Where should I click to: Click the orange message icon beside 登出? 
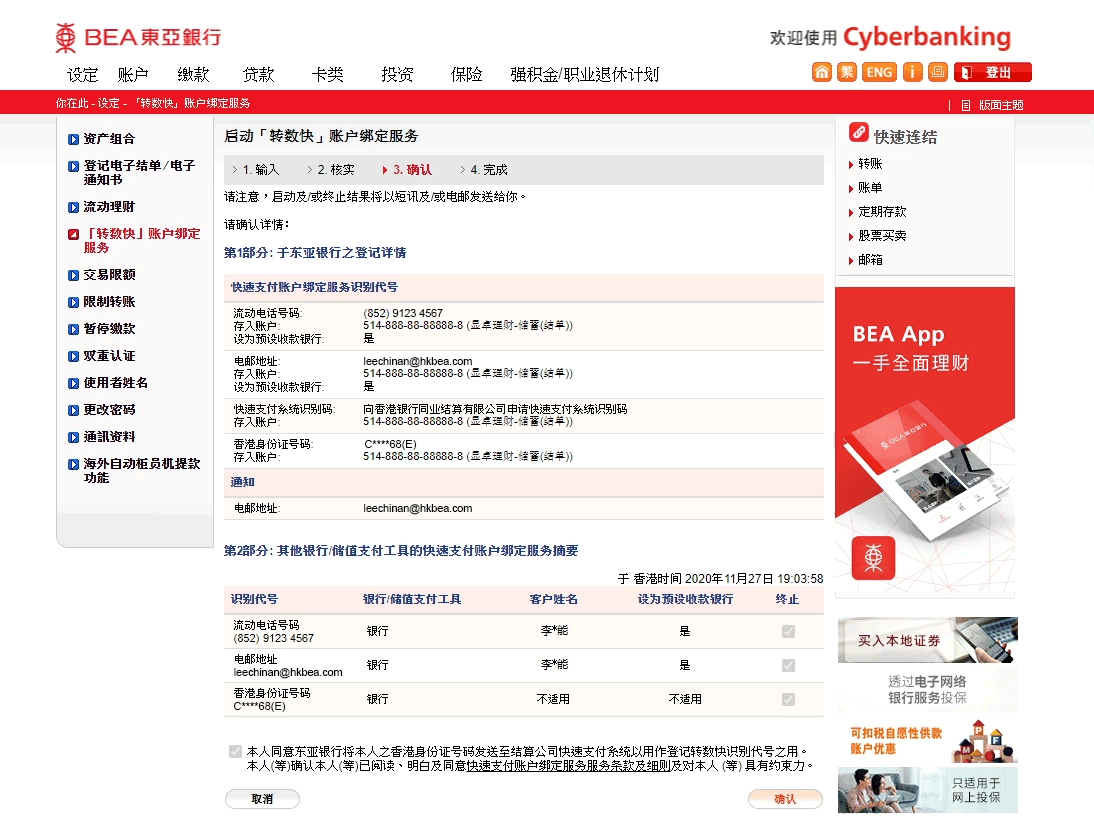[938, 72]
